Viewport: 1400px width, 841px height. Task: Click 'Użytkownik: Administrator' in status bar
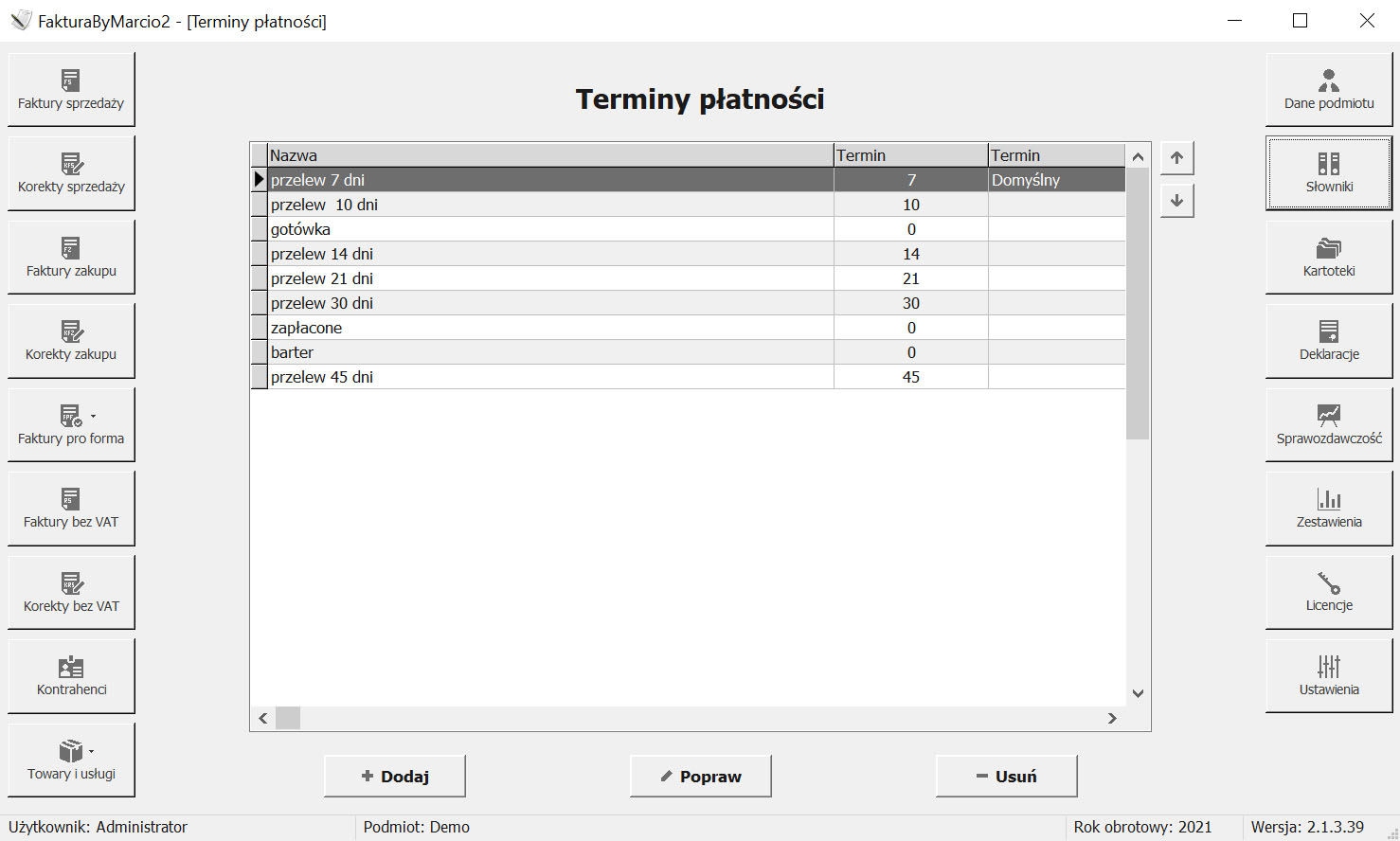[x=99, y=827]
